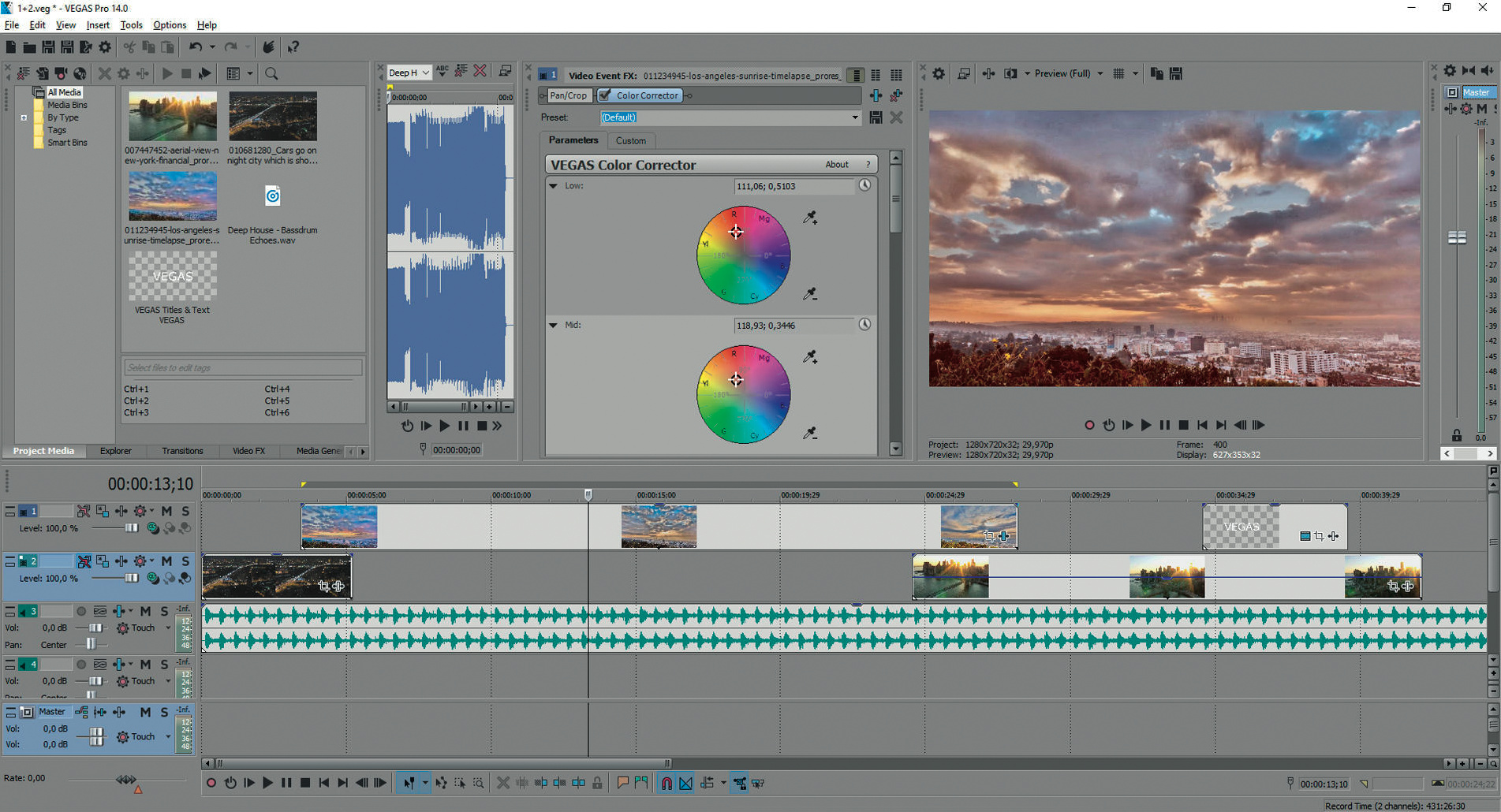Image resolution: width=1501 pixels, height=812 pixels.
Task: Click Record button in timeline transport bar
Action: [211, 783]
